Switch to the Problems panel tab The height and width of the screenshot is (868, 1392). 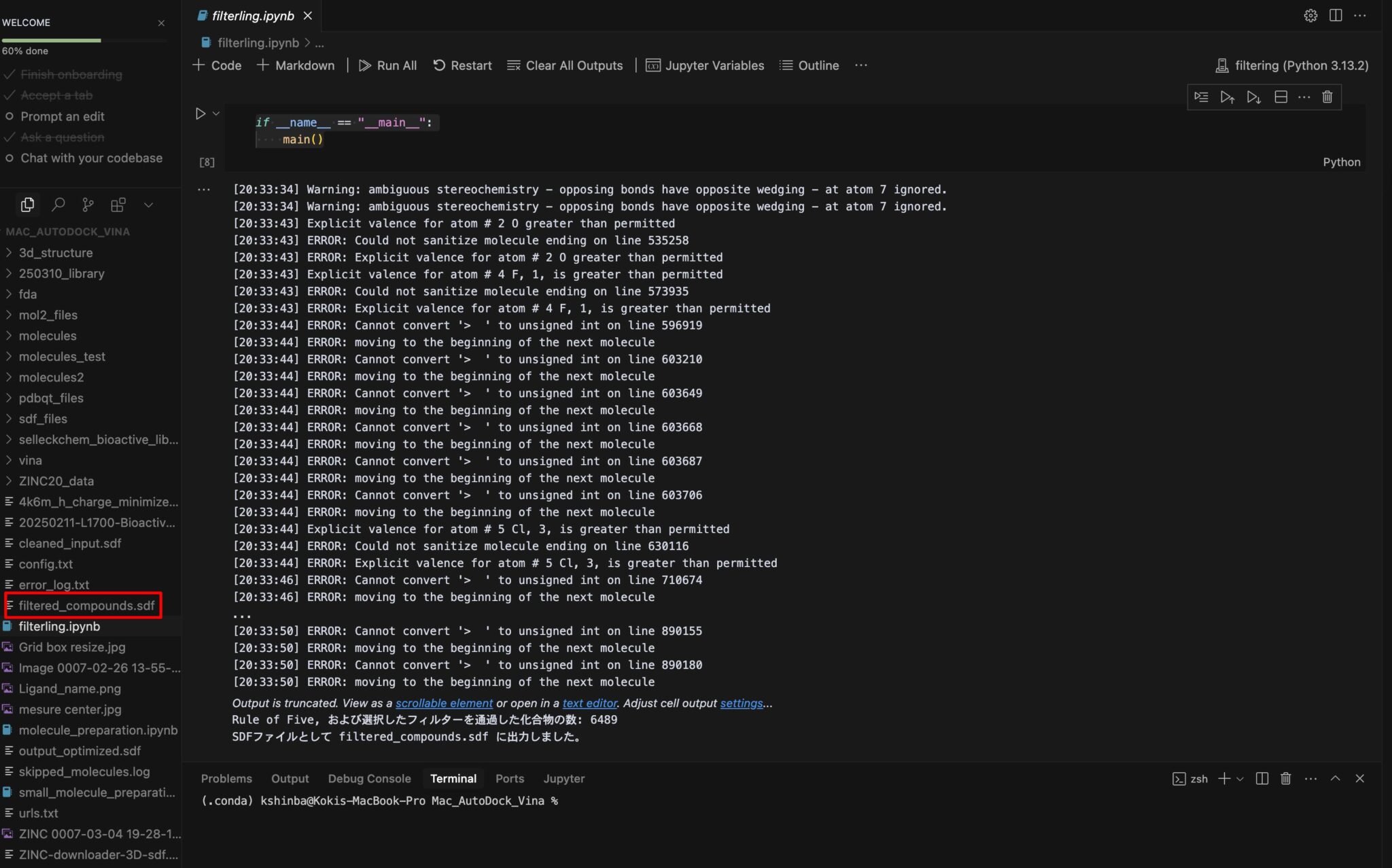pos(227,778)
